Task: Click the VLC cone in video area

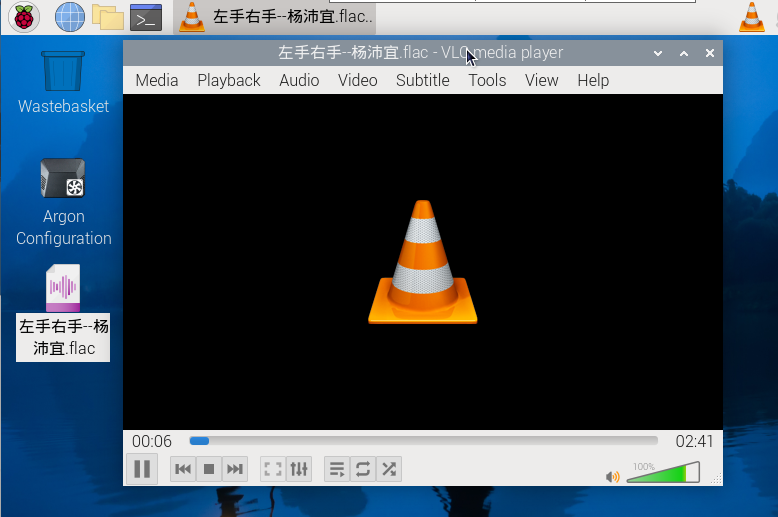Action: tap(423, 262)
